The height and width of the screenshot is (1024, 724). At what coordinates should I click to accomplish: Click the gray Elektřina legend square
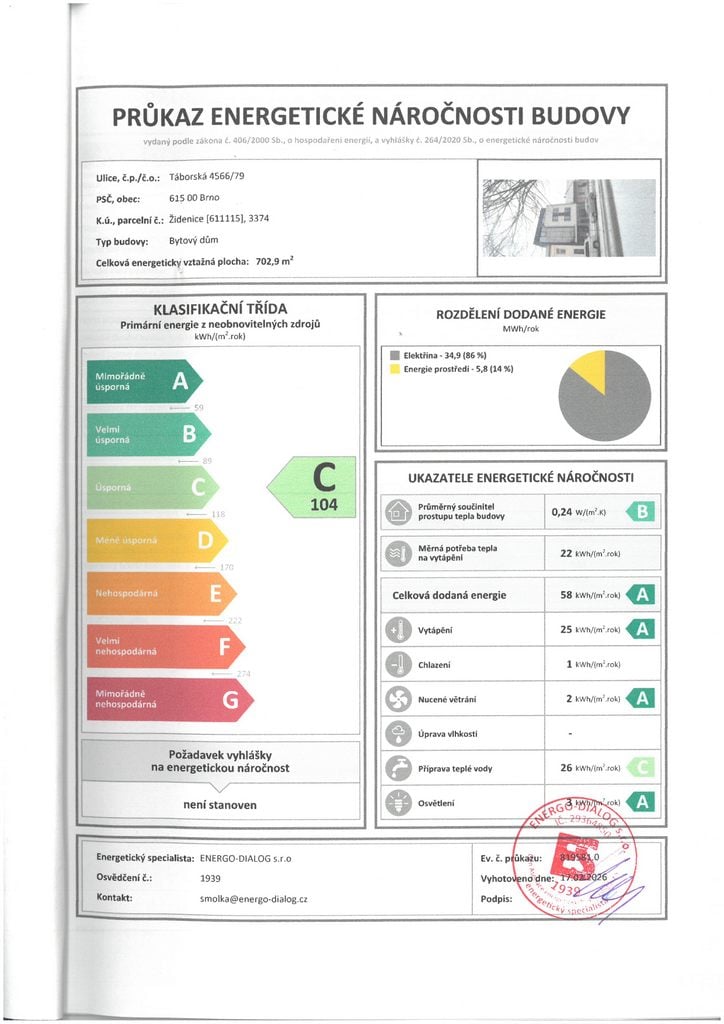point(394,355)
